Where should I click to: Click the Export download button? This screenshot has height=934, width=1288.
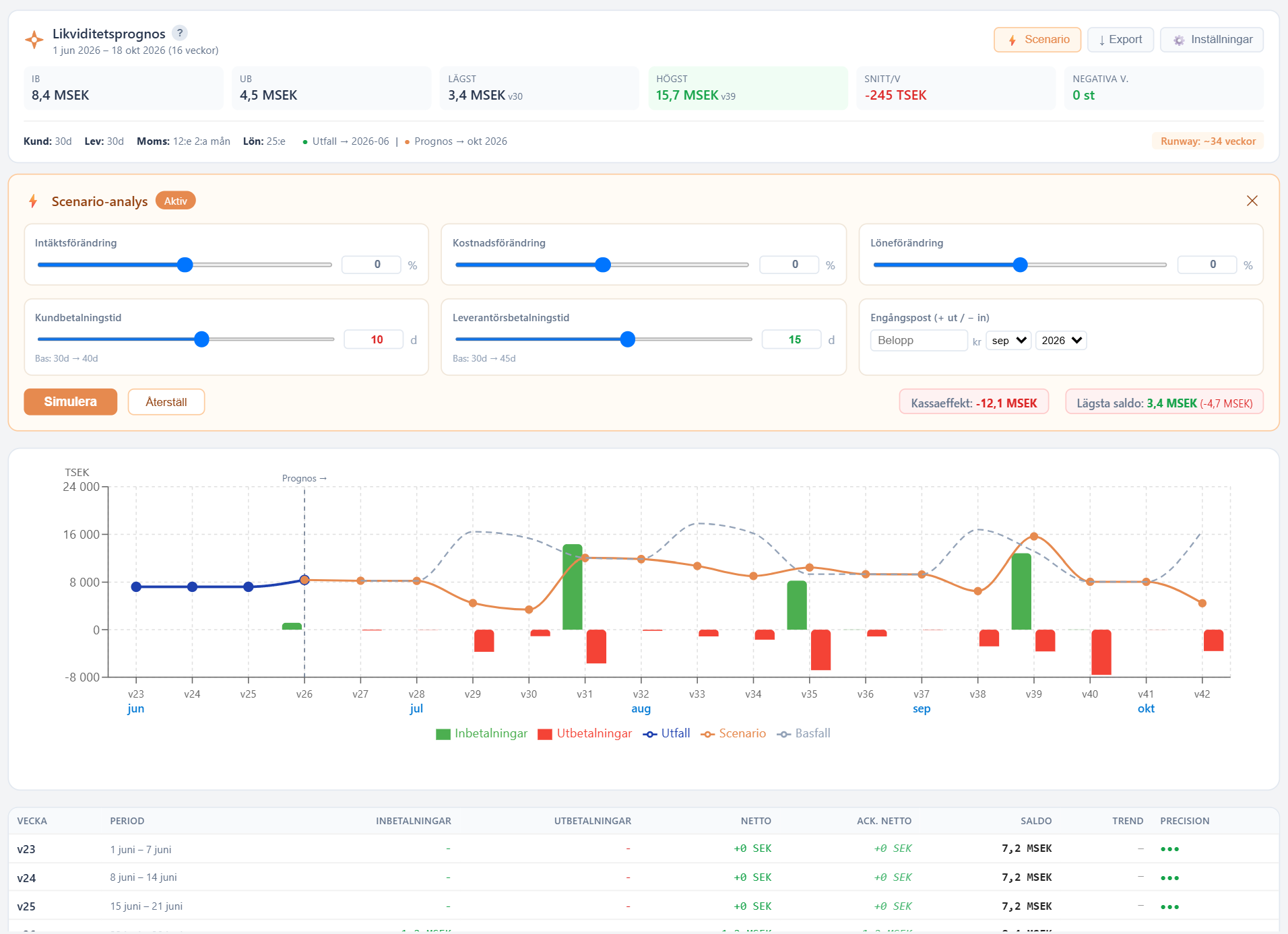pos(1120,40)
